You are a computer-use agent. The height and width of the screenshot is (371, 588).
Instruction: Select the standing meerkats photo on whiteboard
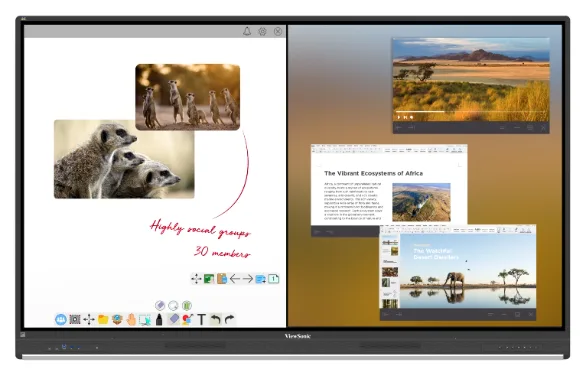click(188, 97)
